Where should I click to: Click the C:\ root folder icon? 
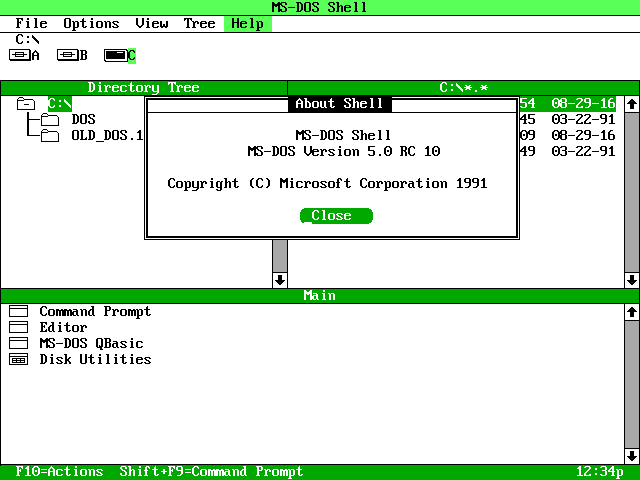[x=27, y=104]
